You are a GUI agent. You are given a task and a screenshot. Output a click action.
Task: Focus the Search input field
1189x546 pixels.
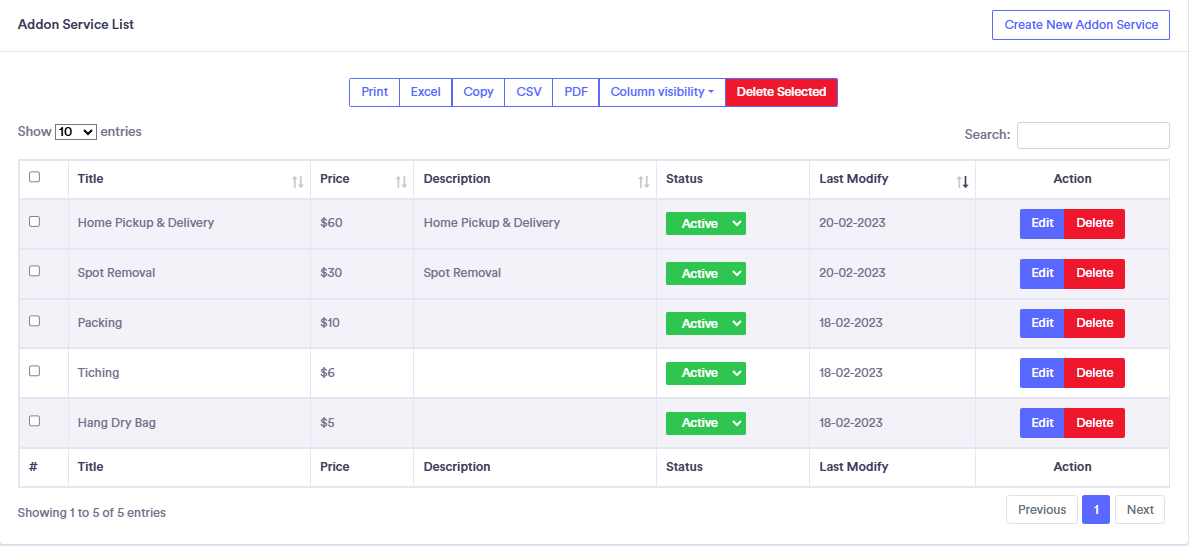click(x=1093, y=135)
